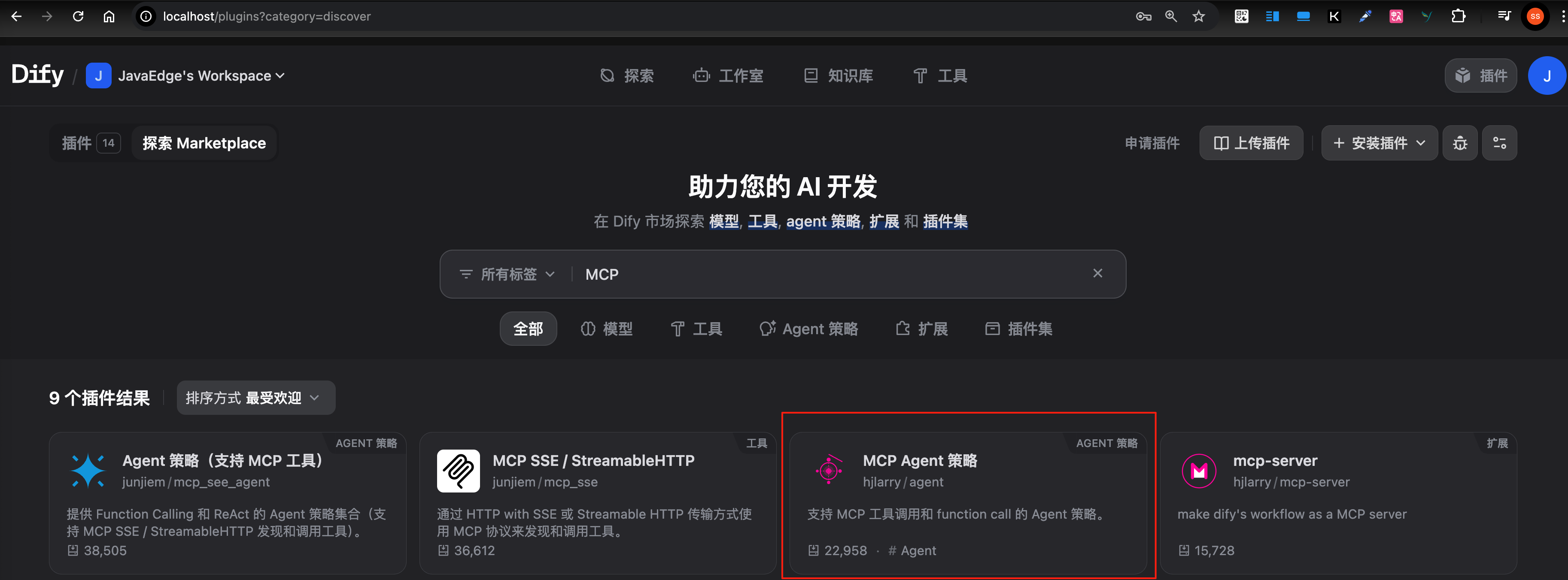Go to 知识库 in top navigation
This screenshot has width=1568, height=580.
click(839, 76)
